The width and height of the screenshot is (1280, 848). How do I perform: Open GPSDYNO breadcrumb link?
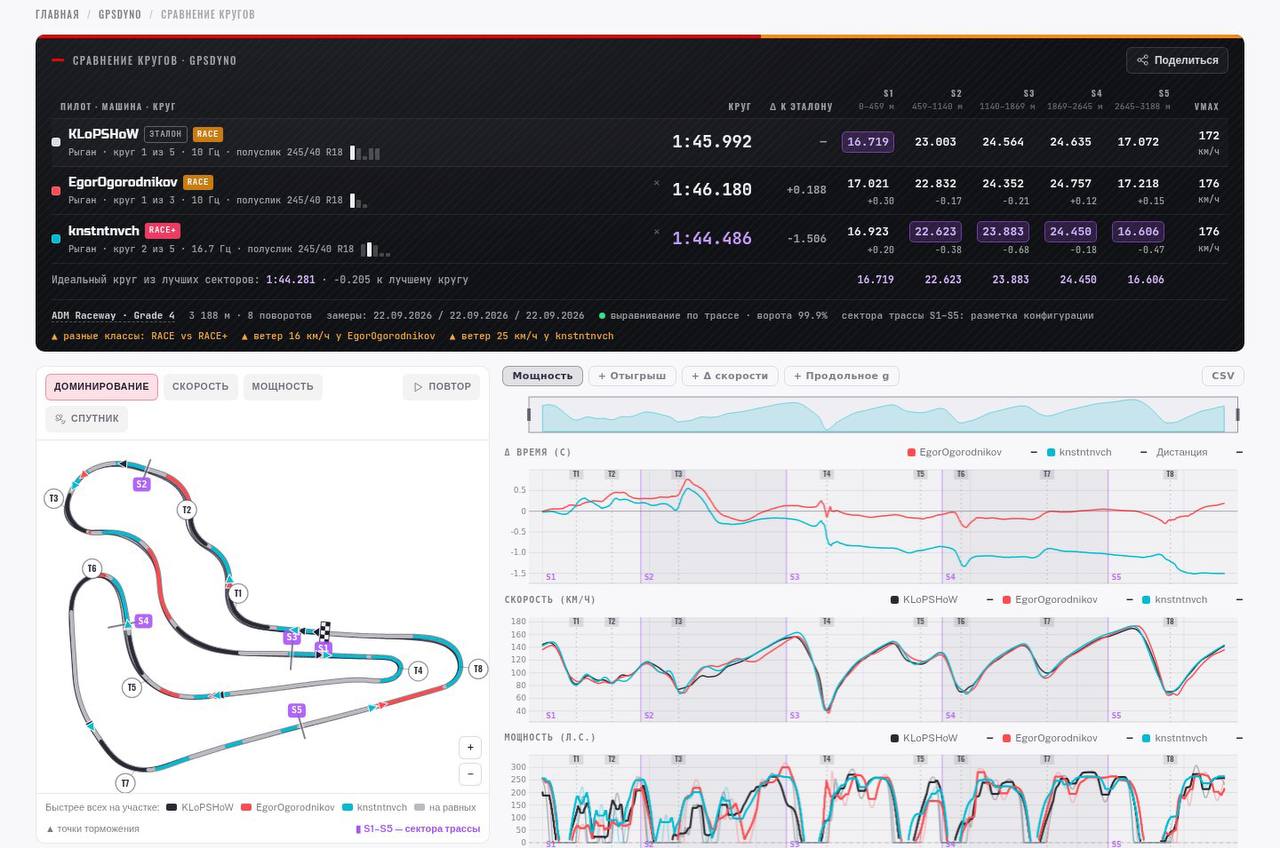click(120, 14)
